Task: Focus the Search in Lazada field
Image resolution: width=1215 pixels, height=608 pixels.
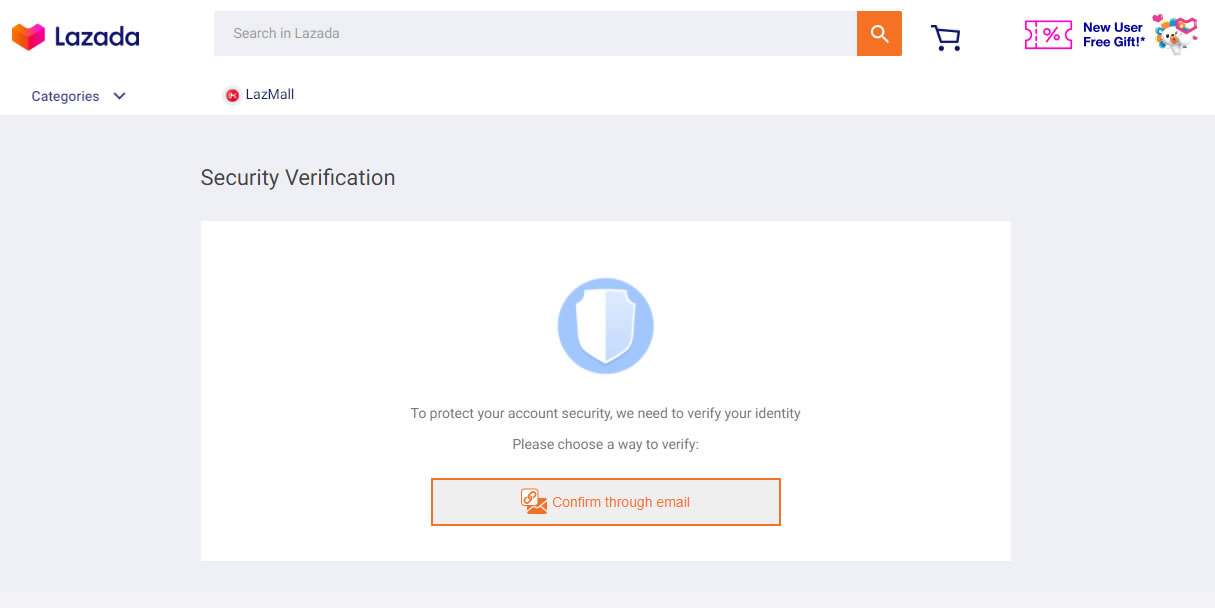Action: (x=535, y=34)
